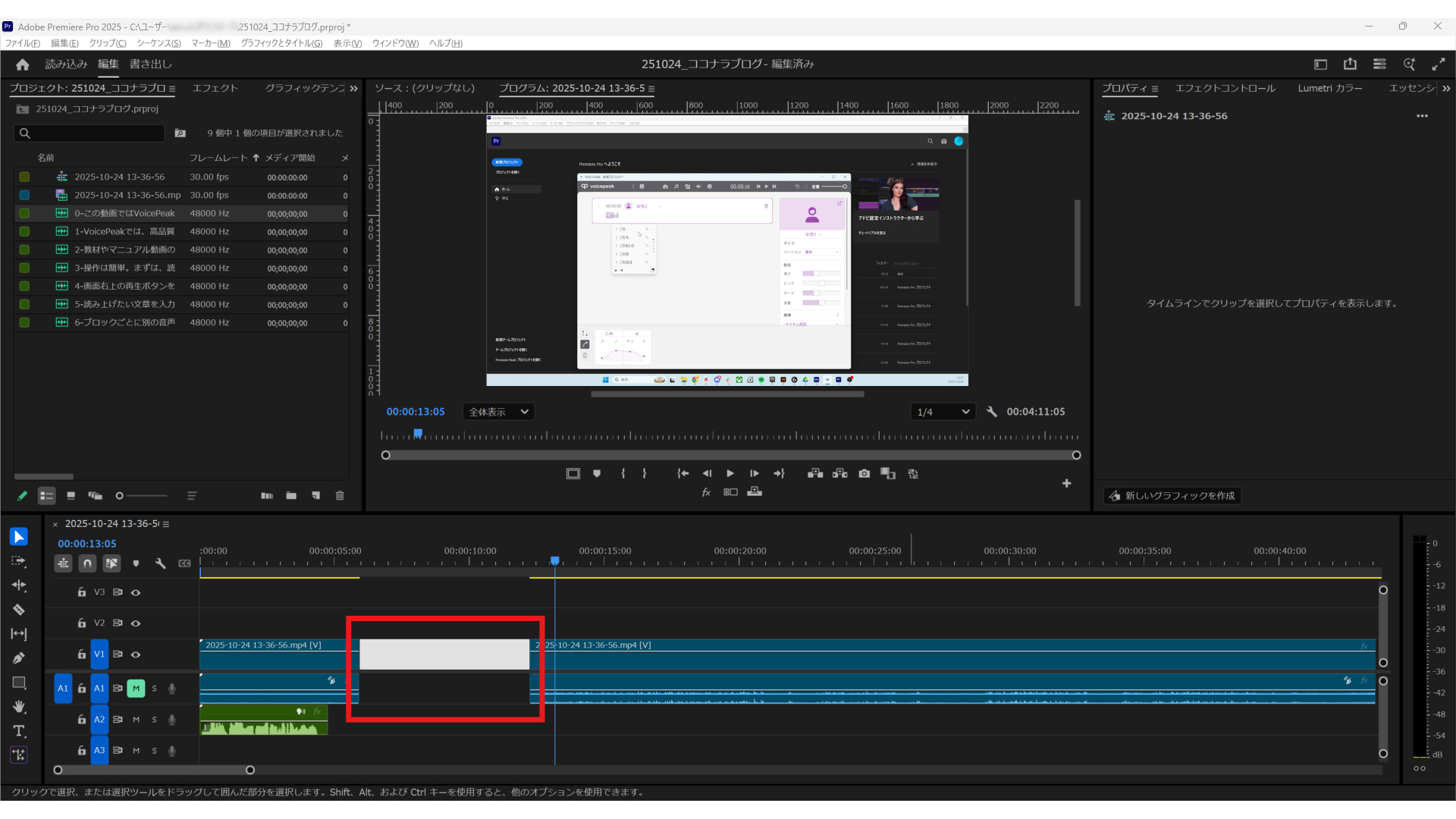Sort by the フレームレート column header
This screenshot has width=1456, height=819.
[x=218, y=158]
